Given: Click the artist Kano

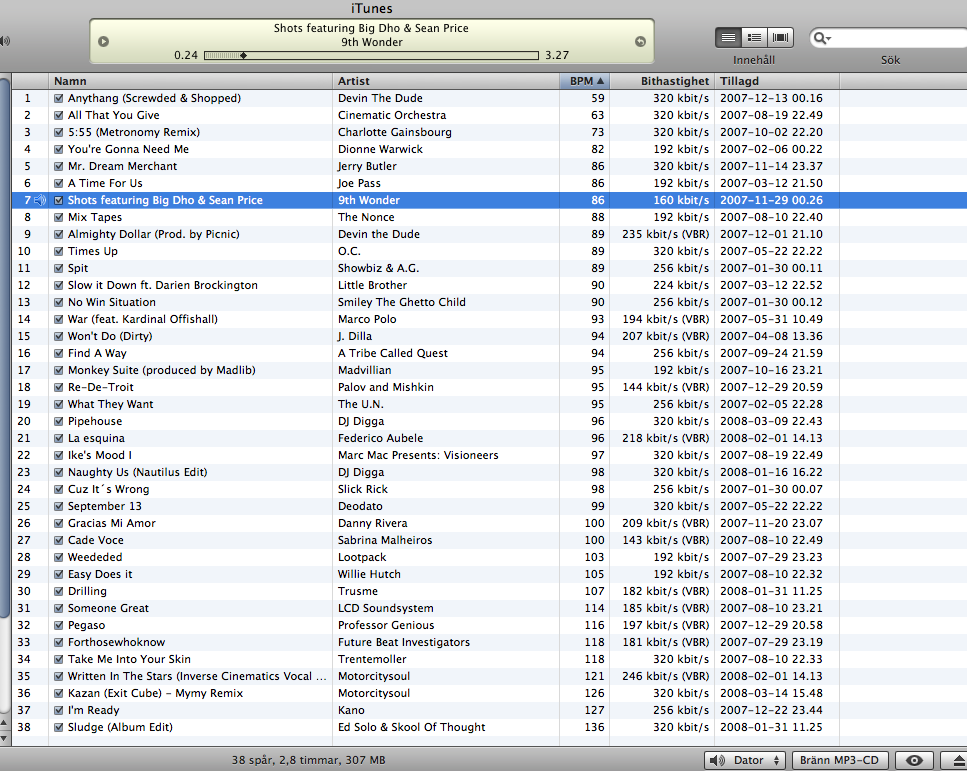Looking at the screenshot, I should 351,710.
